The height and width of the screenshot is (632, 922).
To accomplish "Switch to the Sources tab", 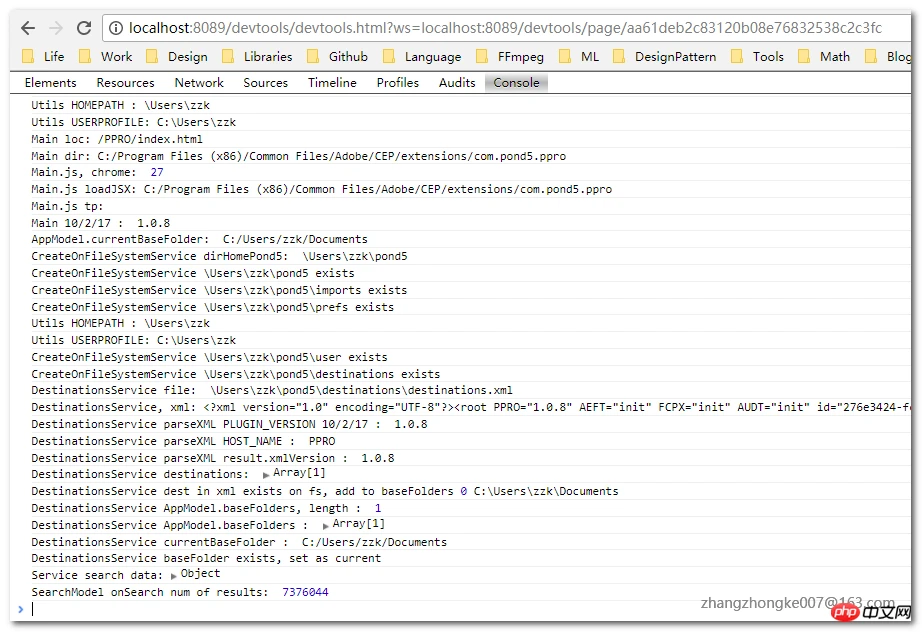I will [x=266, y=83].
